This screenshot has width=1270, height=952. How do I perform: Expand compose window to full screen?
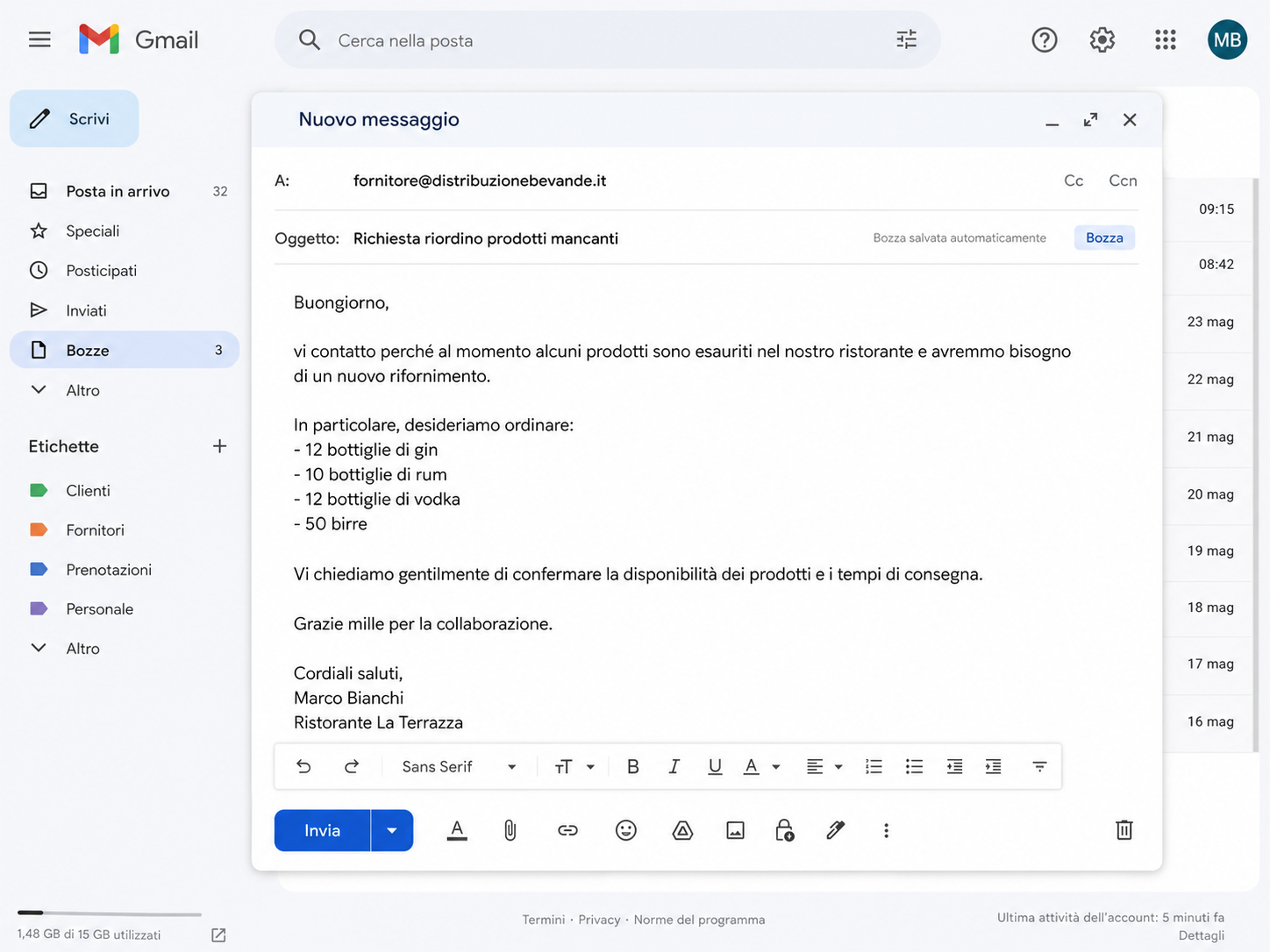[1090, 119]
